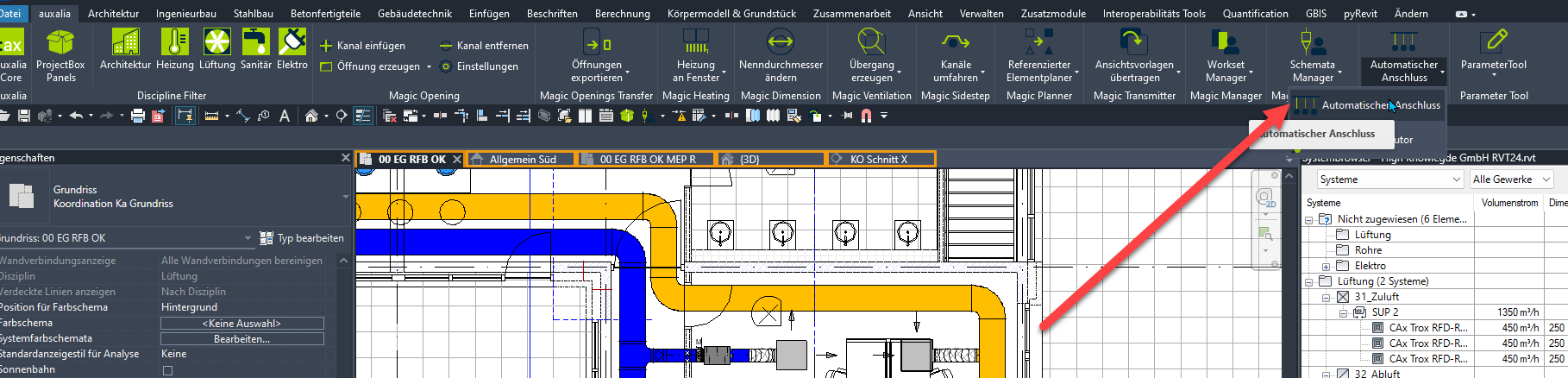1568x378 pixels.
Task: Click Bearbeiten button for Systemfarbschemata
Action: pyautogui.click(x=241, y=339)
